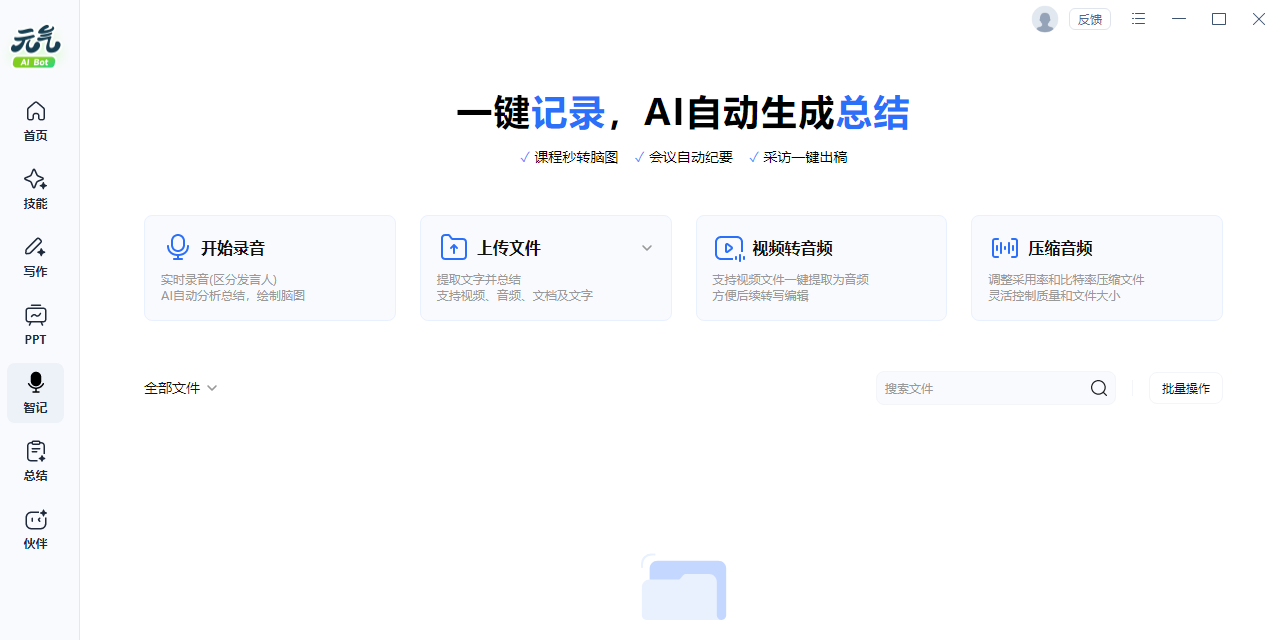Click the search magnifier icon
Screen dimensions: 1280x640
(x=1098, y=387)
